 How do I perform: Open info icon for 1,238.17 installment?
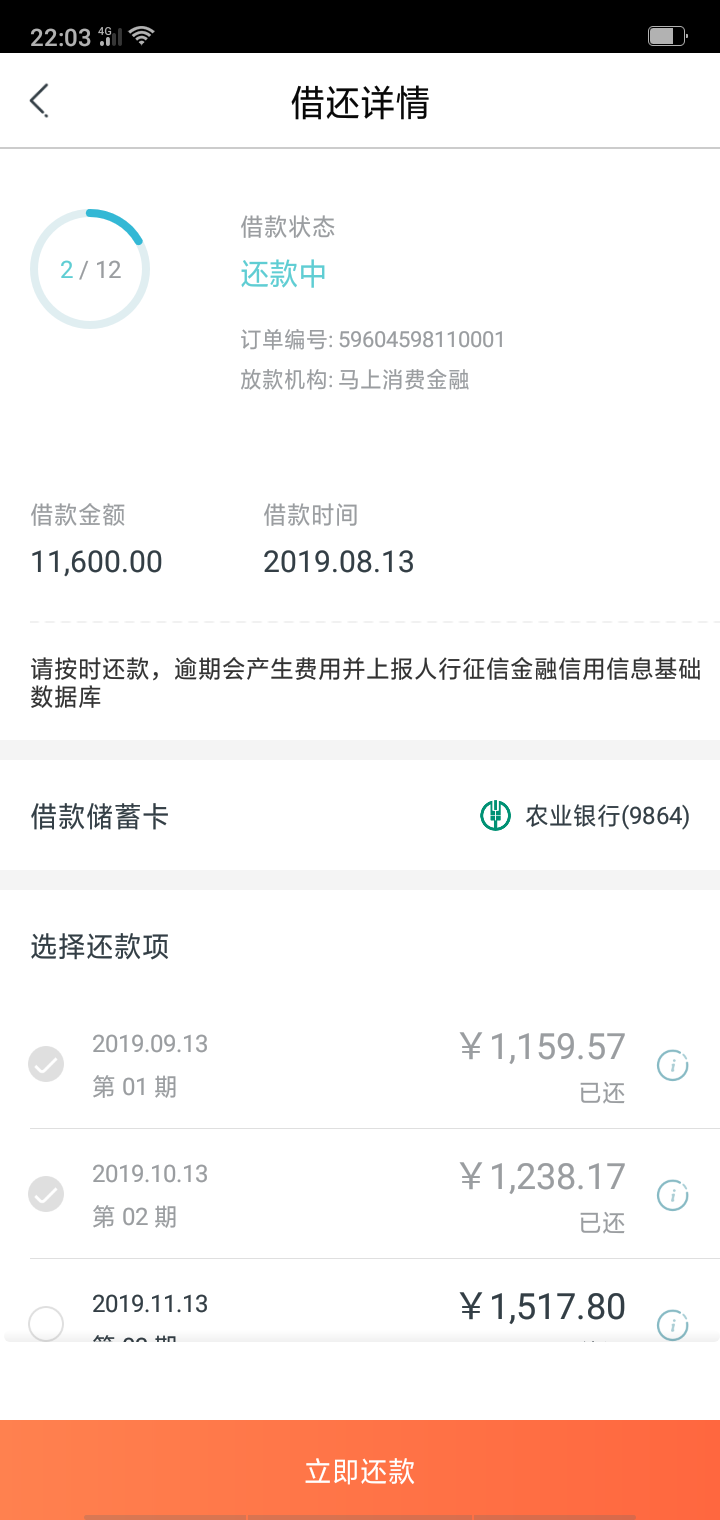pyautogui.click(x=672, y=1195)
